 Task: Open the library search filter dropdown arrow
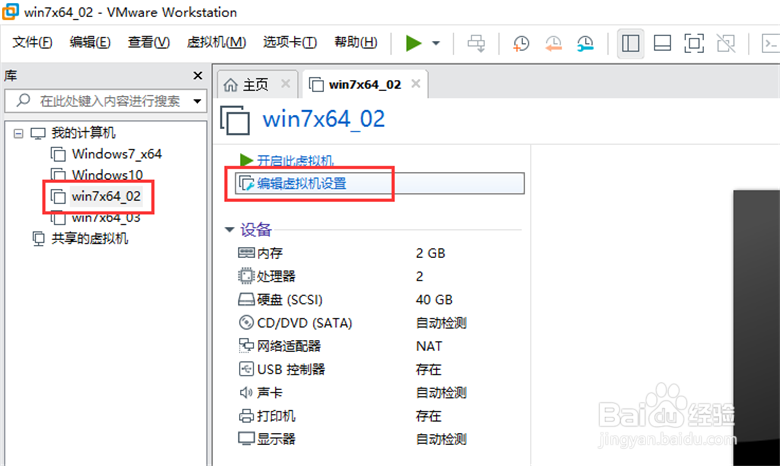pos(197,101)
